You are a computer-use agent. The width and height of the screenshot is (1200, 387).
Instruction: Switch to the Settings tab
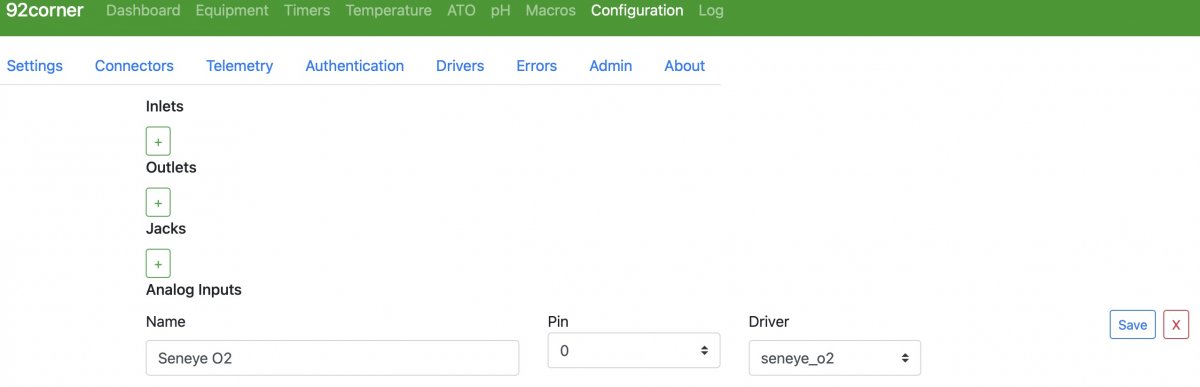35,66
